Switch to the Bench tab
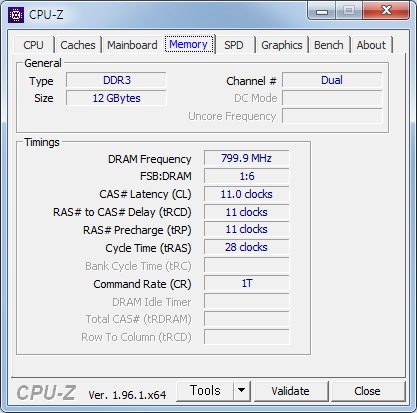 coord(329,45)
